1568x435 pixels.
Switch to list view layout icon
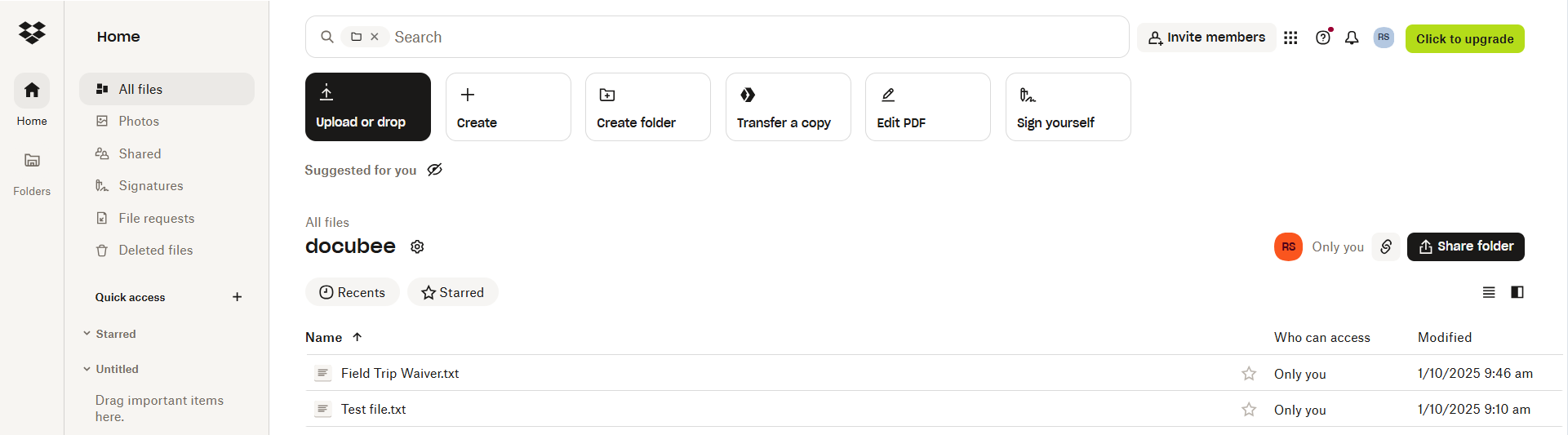[1489, 292]
